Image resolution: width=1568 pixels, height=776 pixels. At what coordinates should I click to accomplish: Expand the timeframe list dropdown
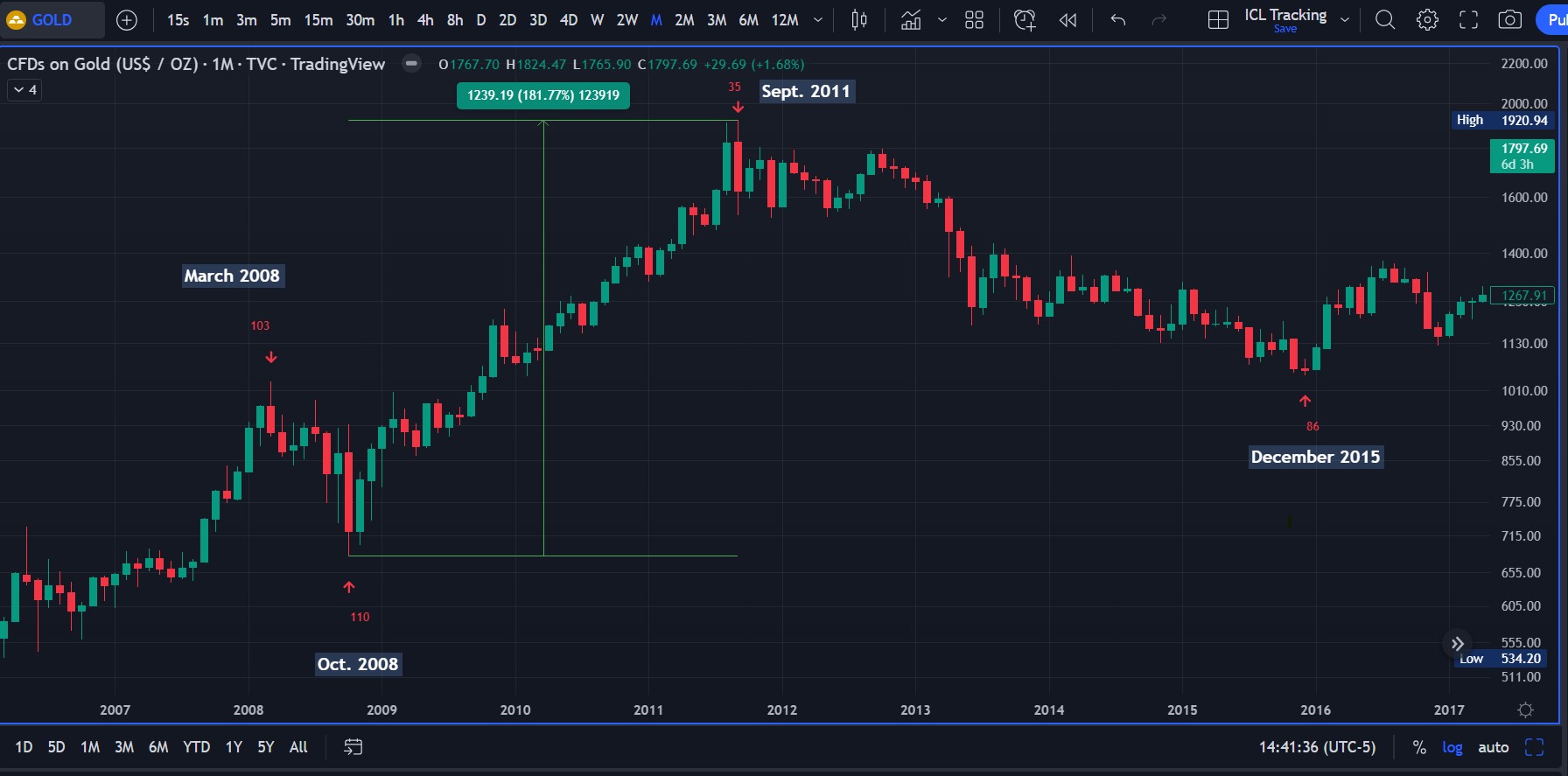pyautogui.click(x=818, y=20)
